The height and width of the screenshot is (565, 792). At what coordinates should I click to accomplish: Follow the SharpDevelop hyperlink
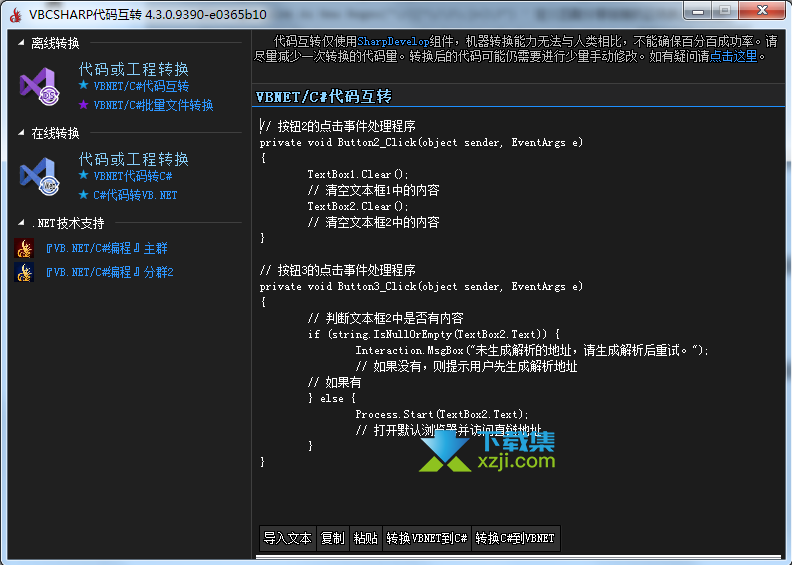pyautogui.click(x=393, y=41)
